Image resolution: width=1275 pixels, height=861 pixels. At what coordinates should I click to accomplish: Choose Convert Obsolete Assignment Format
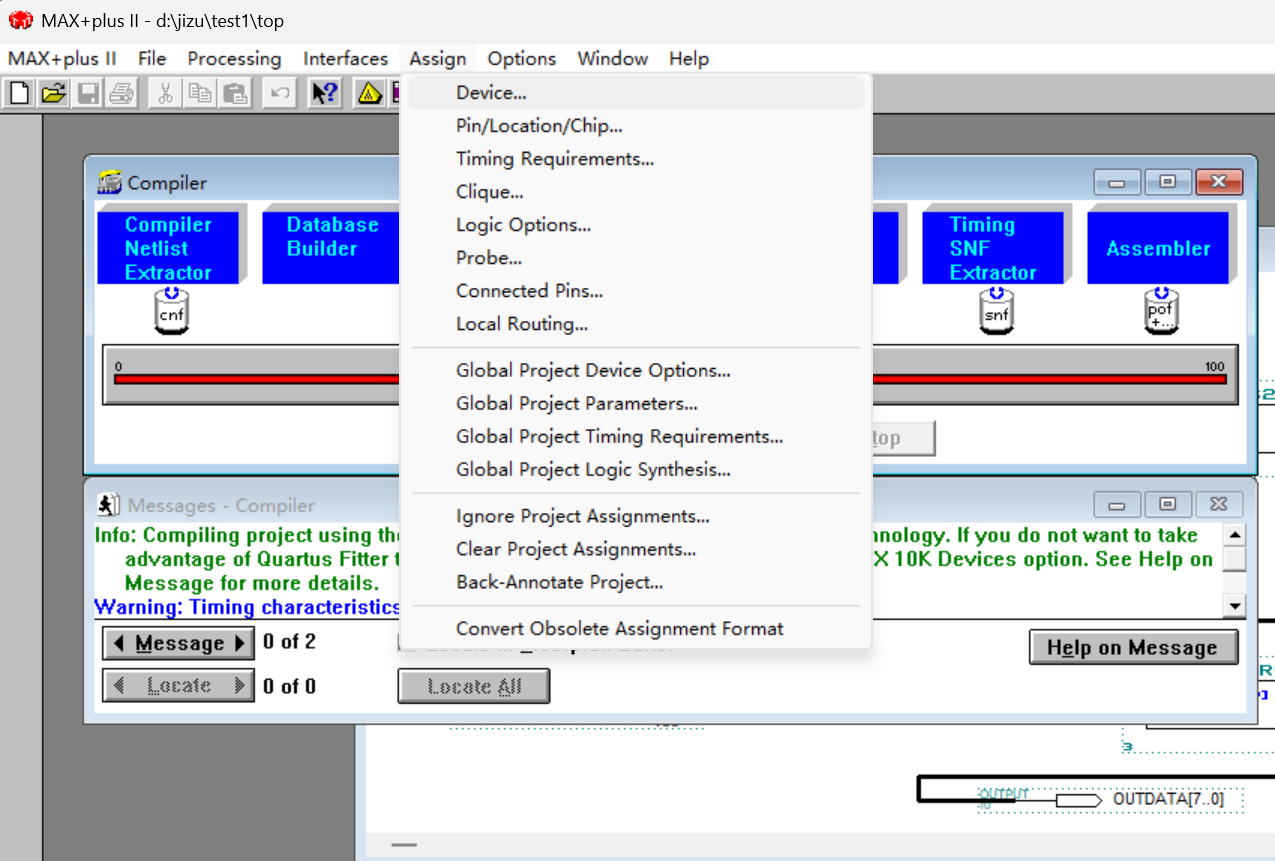(636, 629)
